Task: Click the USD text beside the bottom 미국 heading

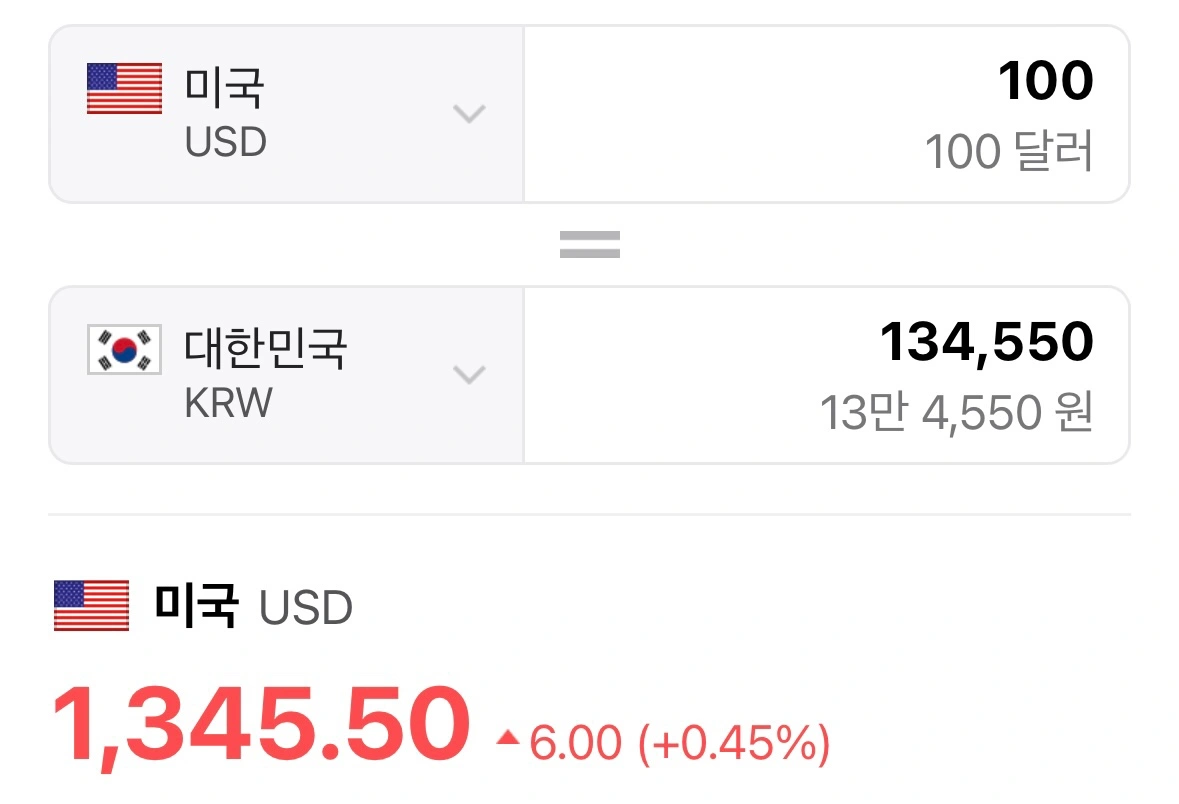Action: (x=305, y=608)
